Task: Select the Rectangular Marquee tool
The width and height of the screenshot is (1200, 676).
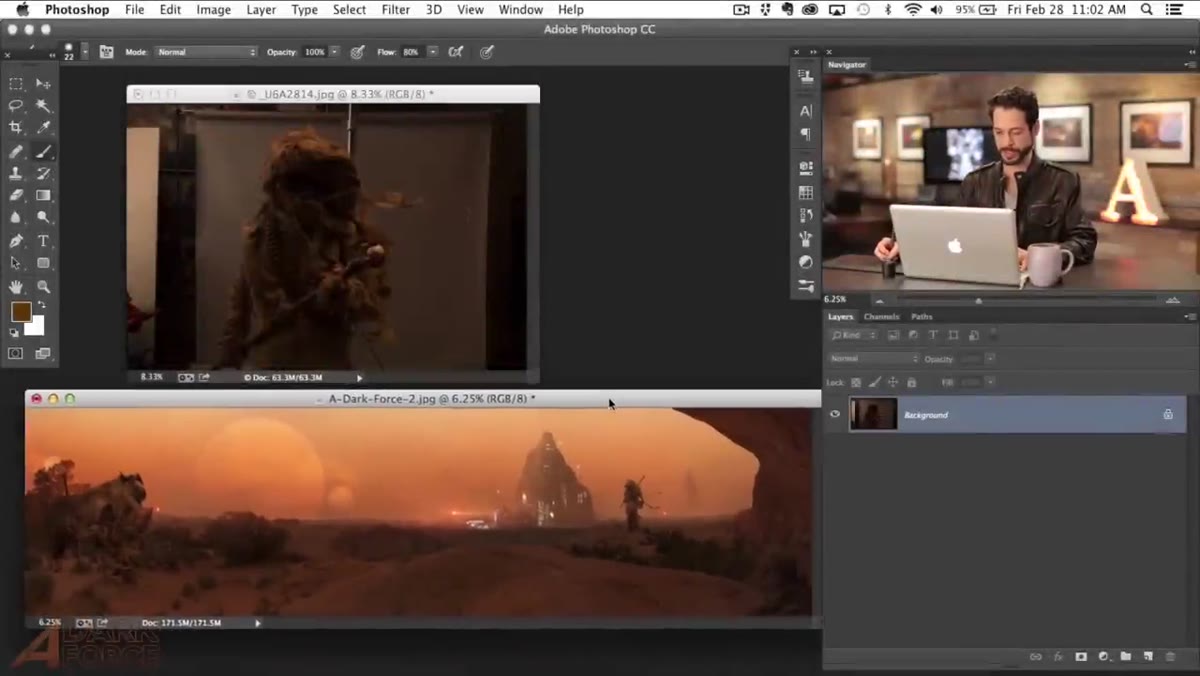Action: 16,84
